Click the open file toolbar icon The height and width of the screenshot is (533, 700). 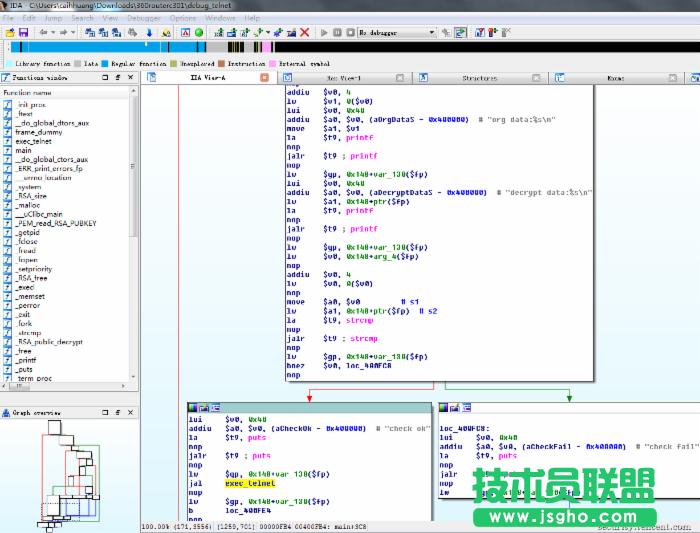(x=9, y=33)
